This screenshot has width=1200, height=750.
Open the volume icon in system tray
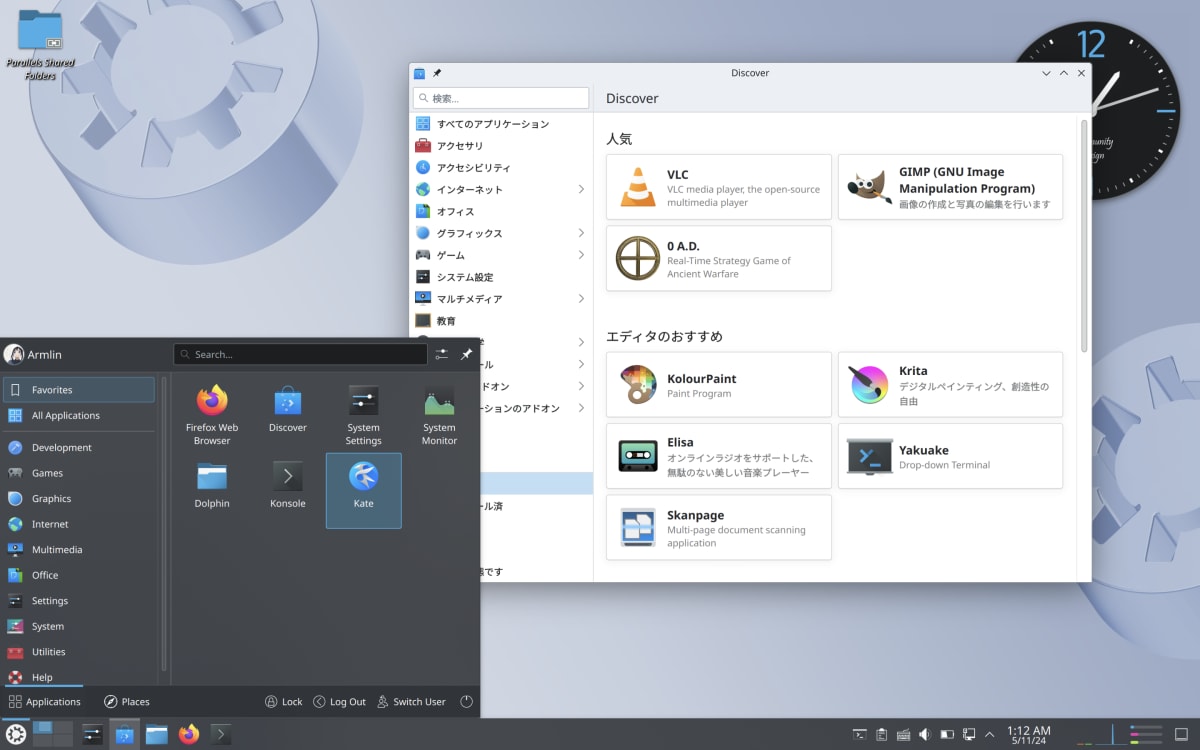click(925, 735)
